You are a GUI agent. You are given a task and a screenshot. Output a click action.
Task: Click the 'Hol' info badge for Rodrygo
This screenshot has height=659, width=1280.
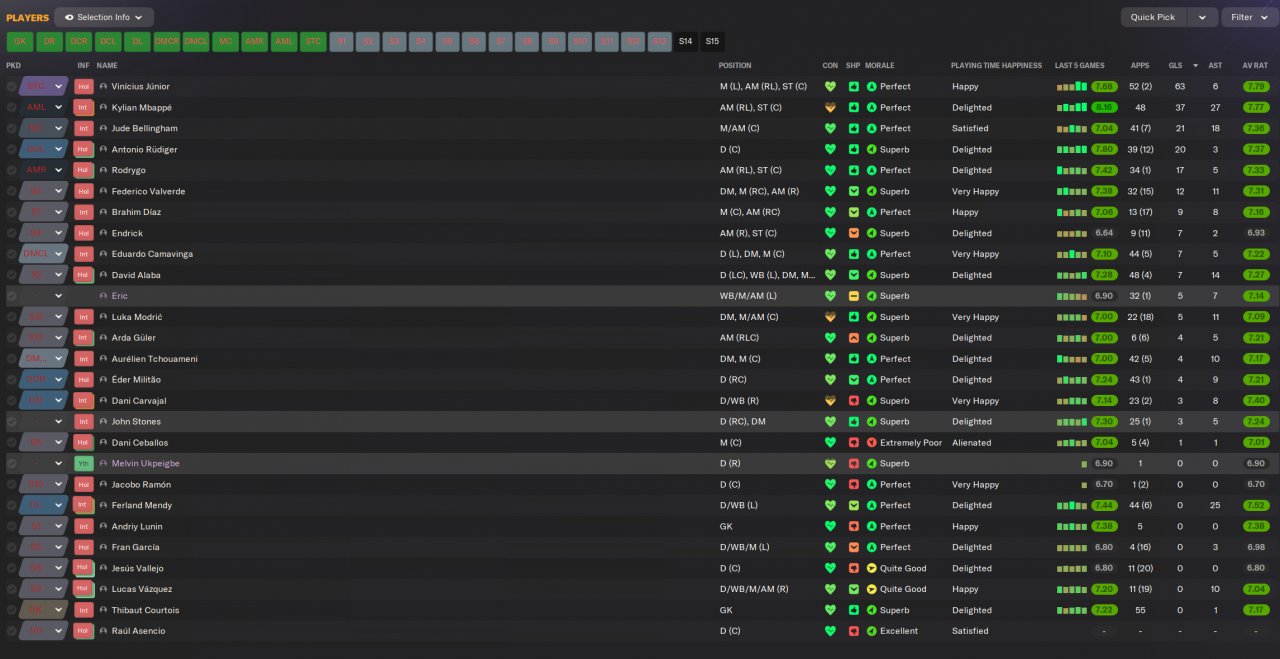pyautogui.click(x=83, y=170)
